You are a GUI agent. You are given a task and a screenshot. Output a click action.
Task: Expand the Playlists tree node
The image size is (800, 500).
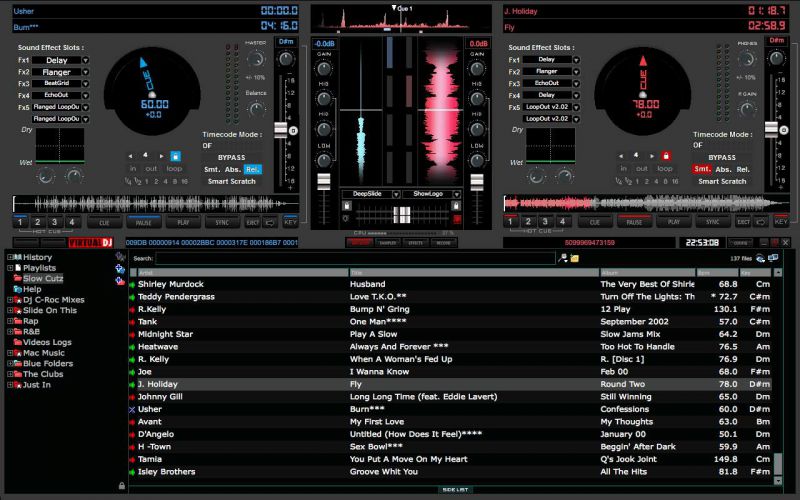(x=10, y=268)
